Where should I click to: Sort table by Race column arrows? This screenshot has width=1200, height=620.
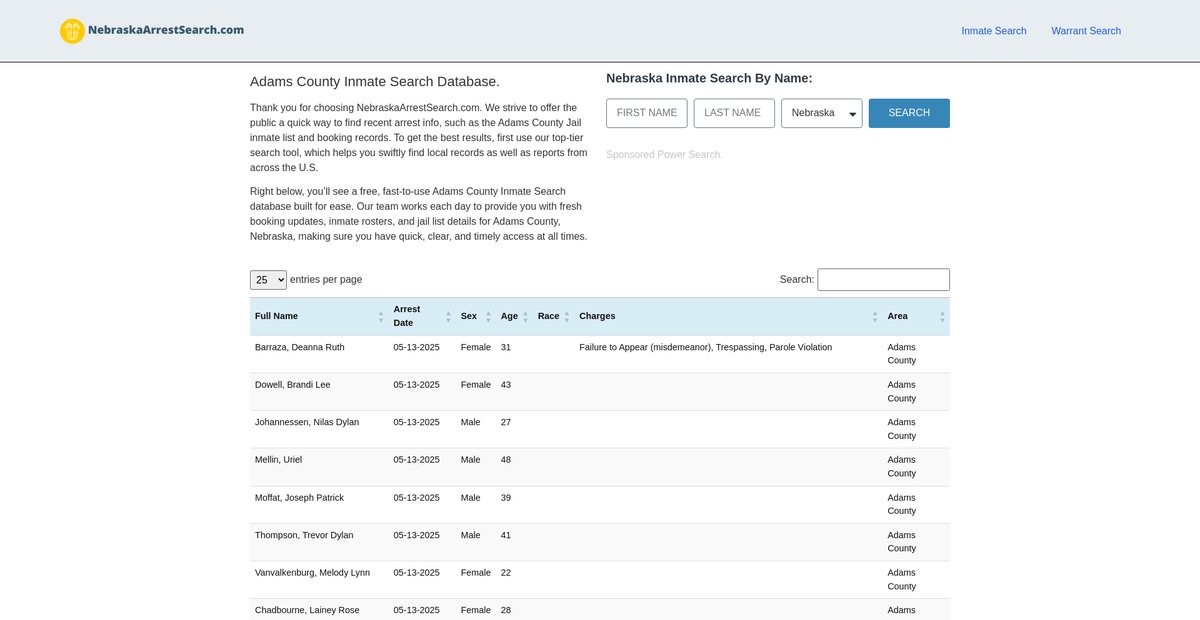tap(567, 316)
